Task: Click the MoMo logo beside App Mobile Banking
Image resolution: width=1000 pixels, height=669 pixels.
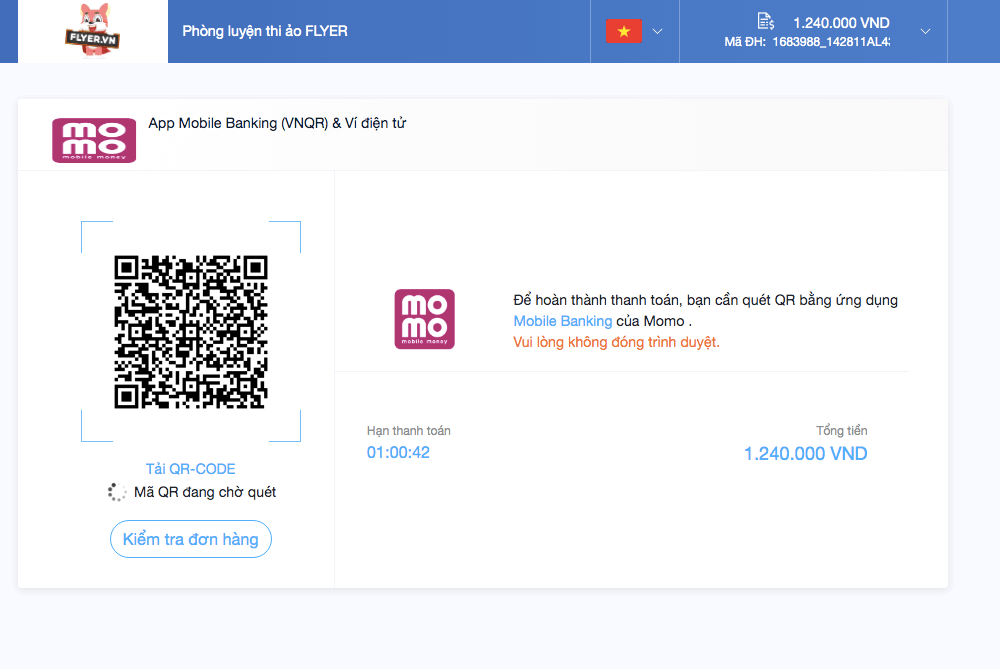Action: [94, 141]
